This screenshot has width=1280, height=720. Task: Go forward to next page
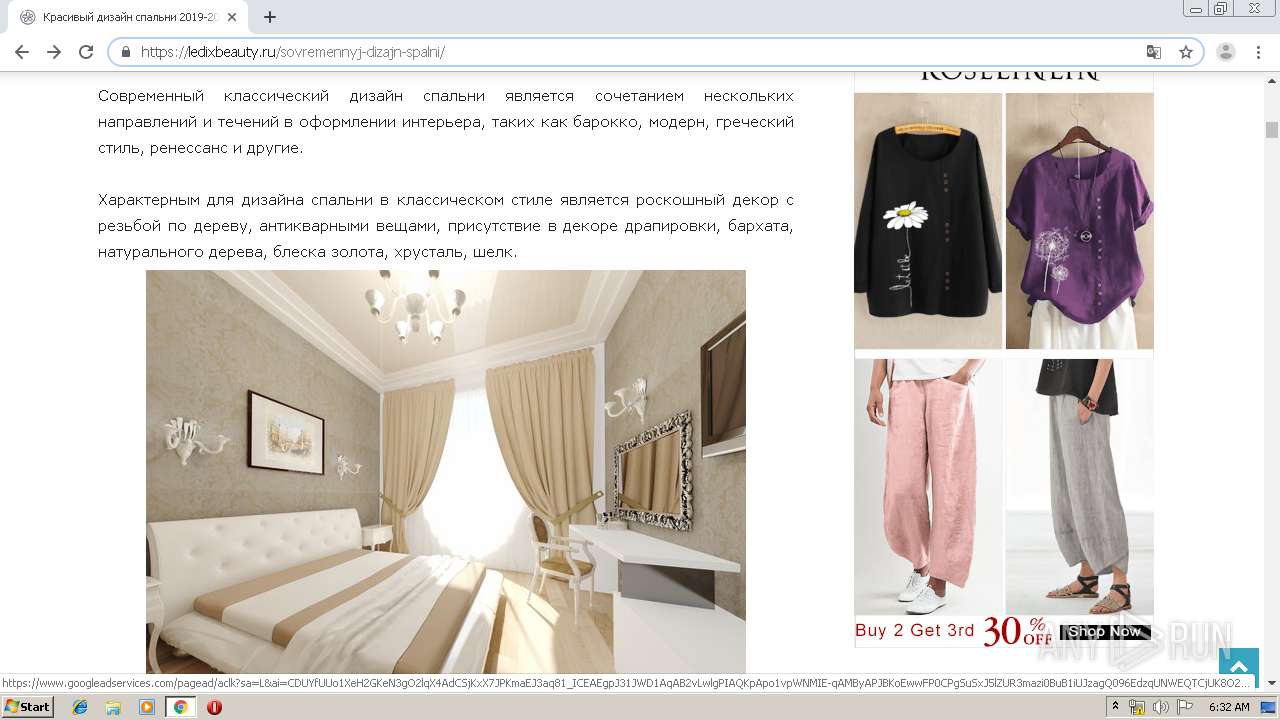tap(53, 52)
